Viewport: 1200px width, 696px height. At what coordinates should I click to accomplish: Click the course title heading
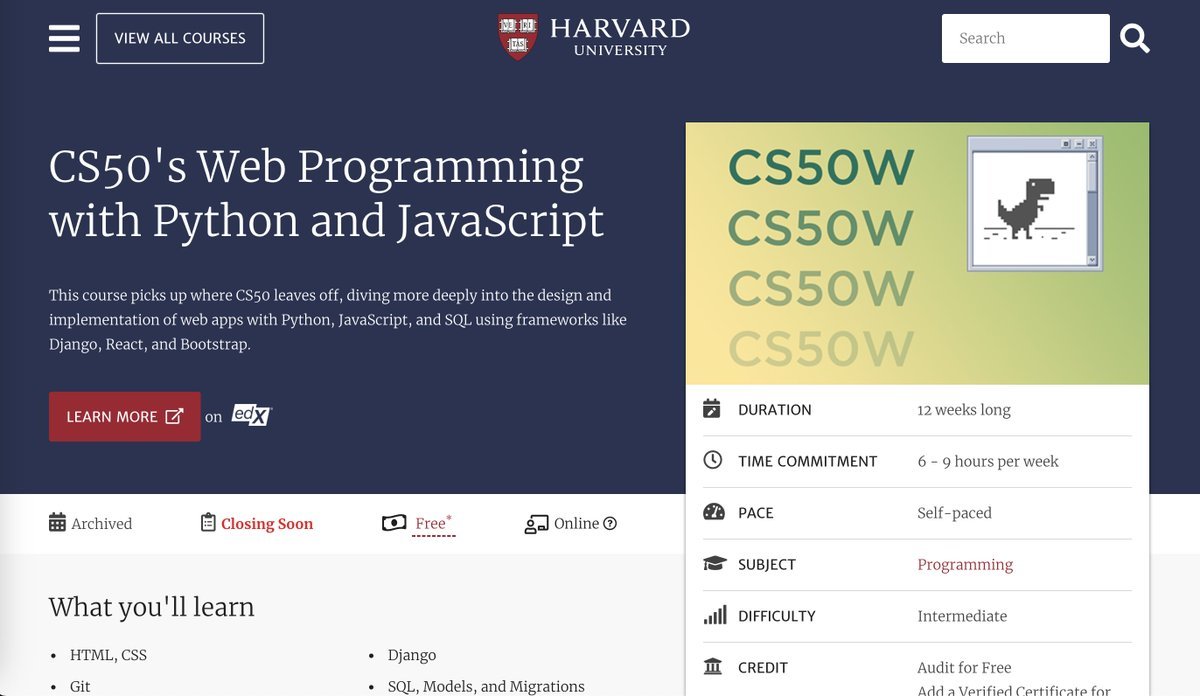327,194
